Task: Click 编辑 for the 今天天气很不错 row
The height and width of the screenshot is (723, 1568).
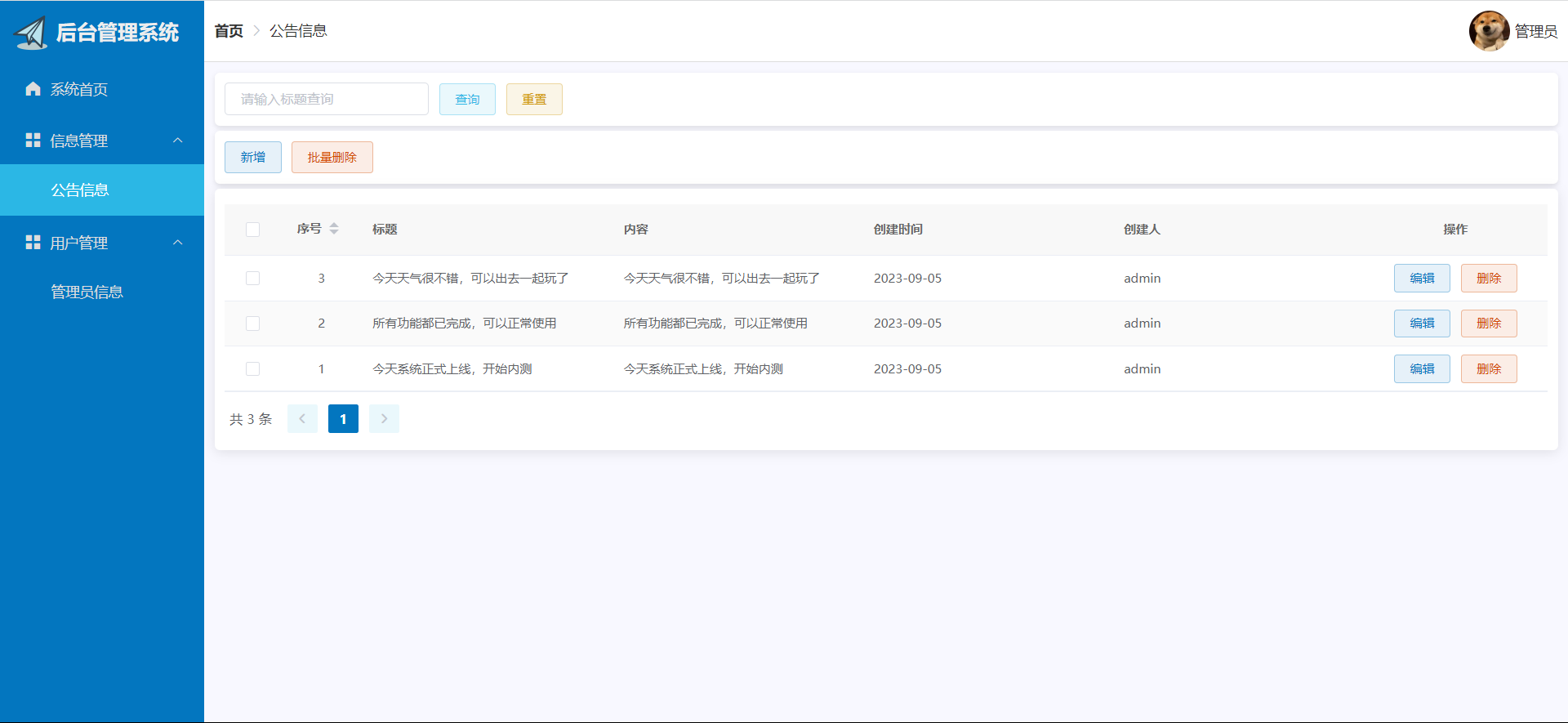Action: coord(1421,279)
